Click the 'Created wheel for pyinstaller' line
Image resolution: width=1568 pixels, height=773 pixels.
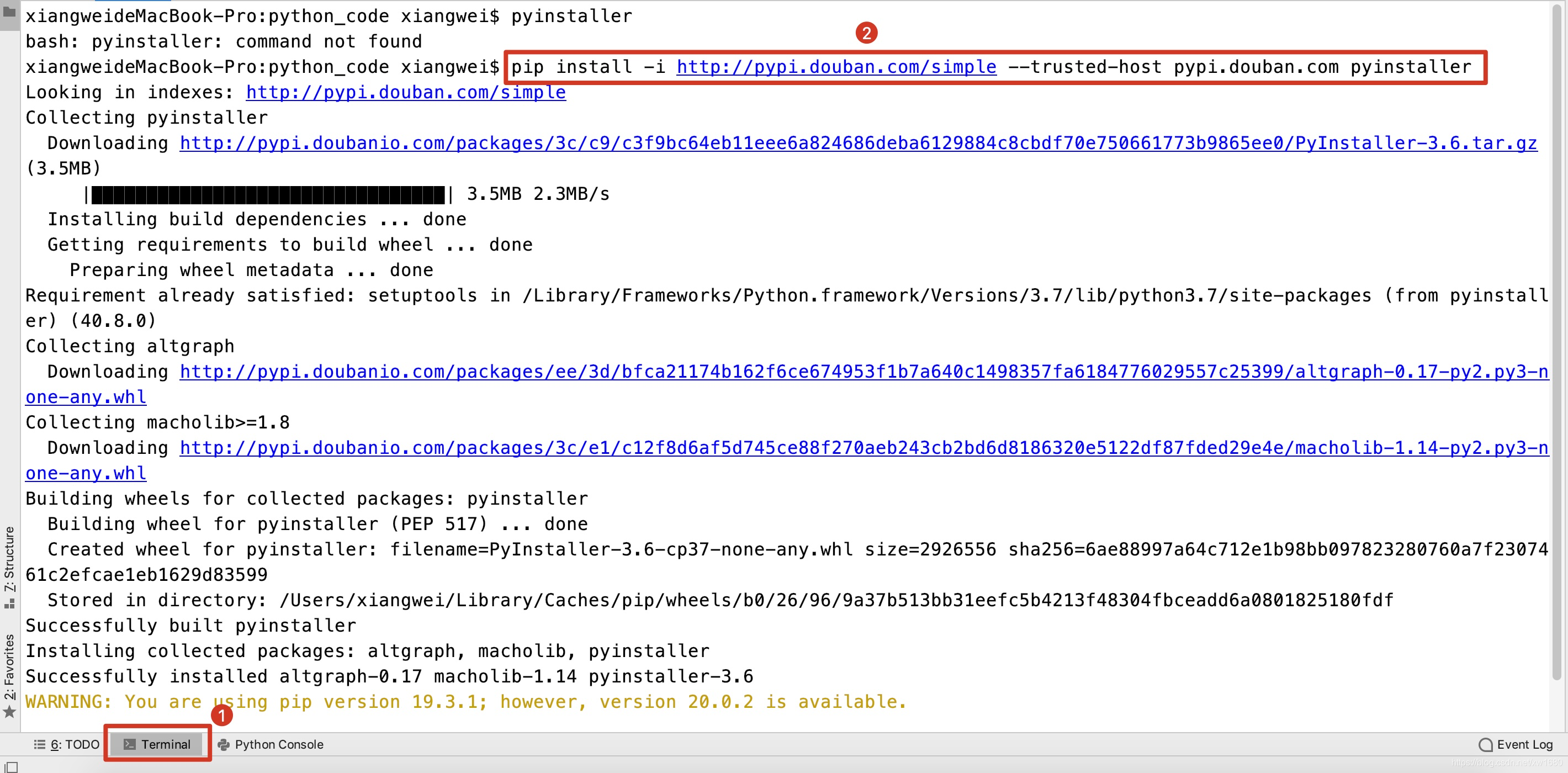787,563
